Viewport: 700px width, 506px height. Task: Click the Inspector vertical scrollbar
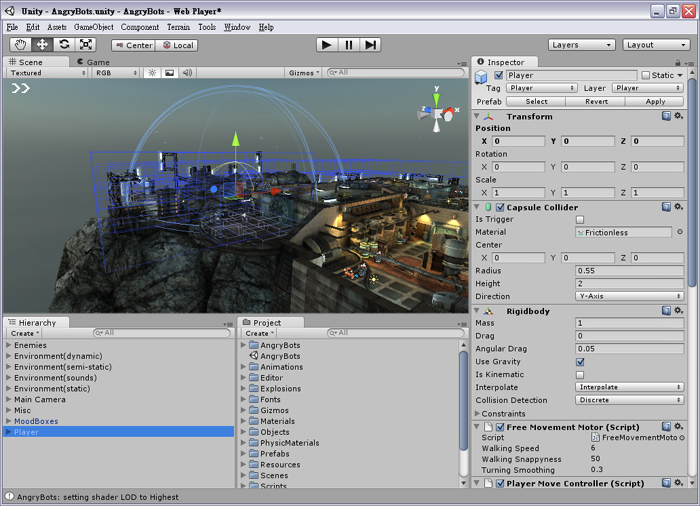click(x=692, y=183)
